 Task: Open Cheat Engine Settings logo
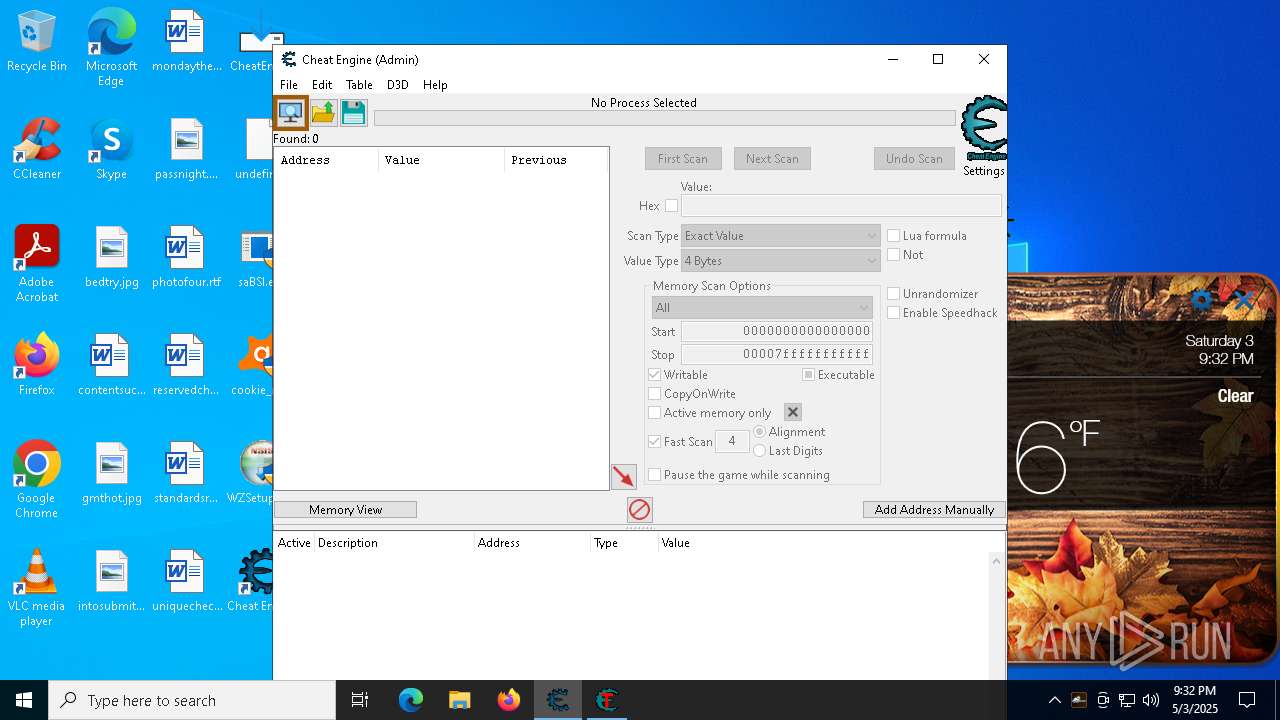pyautogui.click(x=984, y=129)
